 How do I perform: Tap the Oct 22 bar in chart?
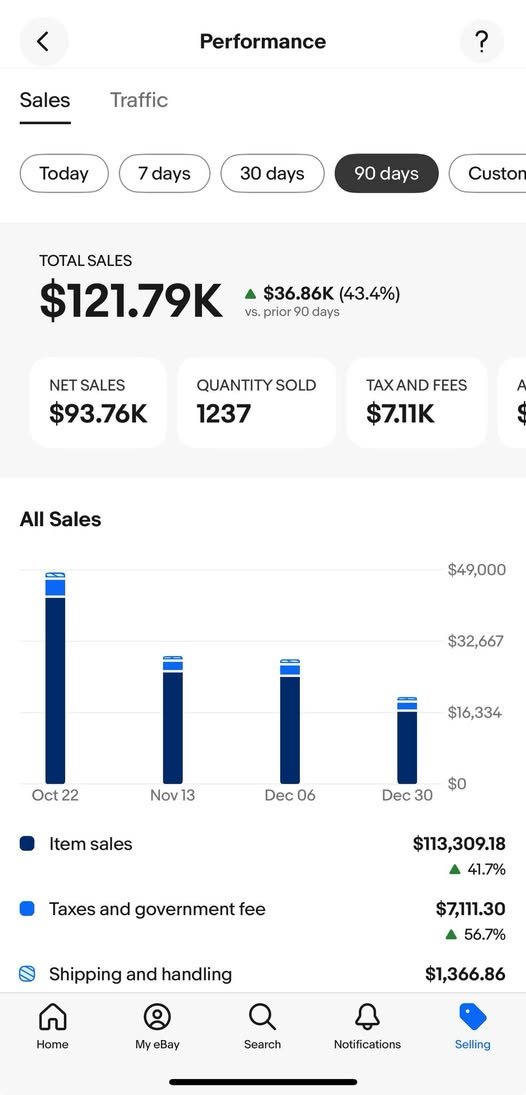(55, 677)
